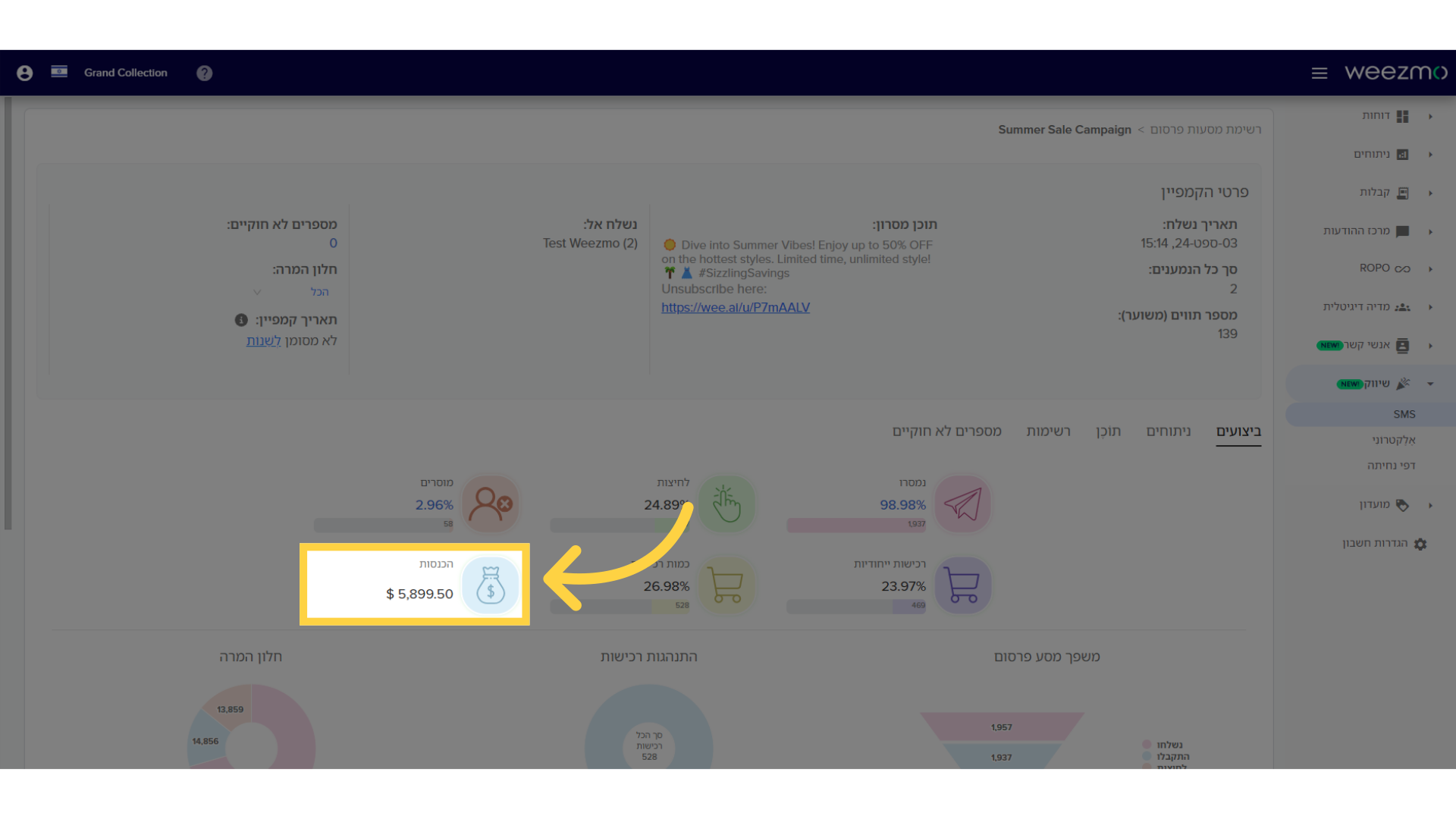
Task: Expand the דוחות sidebar menu arrow
Action: [x=1430, y=117]
